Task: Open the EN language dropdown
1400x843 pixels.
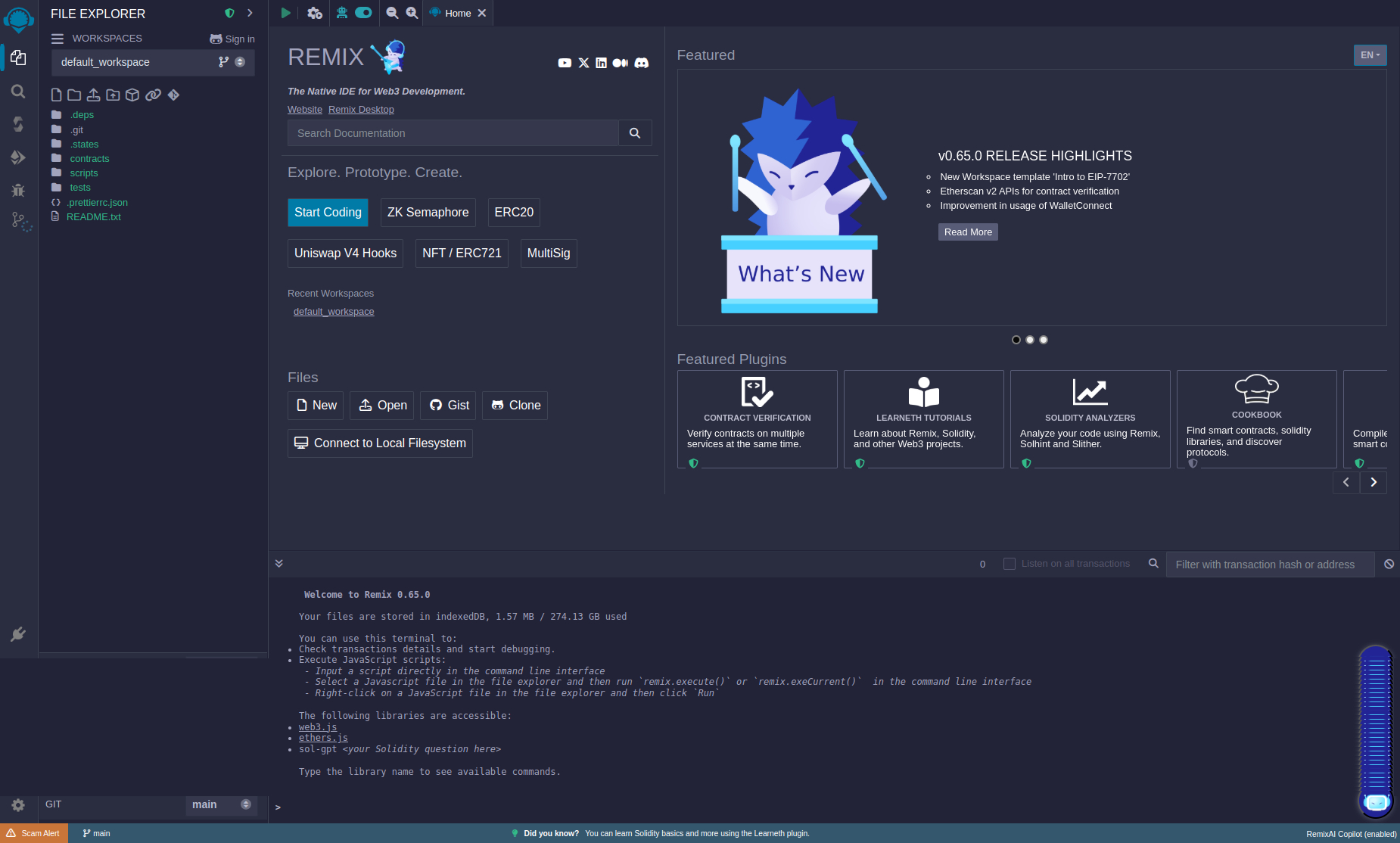Action: [x=1370, y=55]
